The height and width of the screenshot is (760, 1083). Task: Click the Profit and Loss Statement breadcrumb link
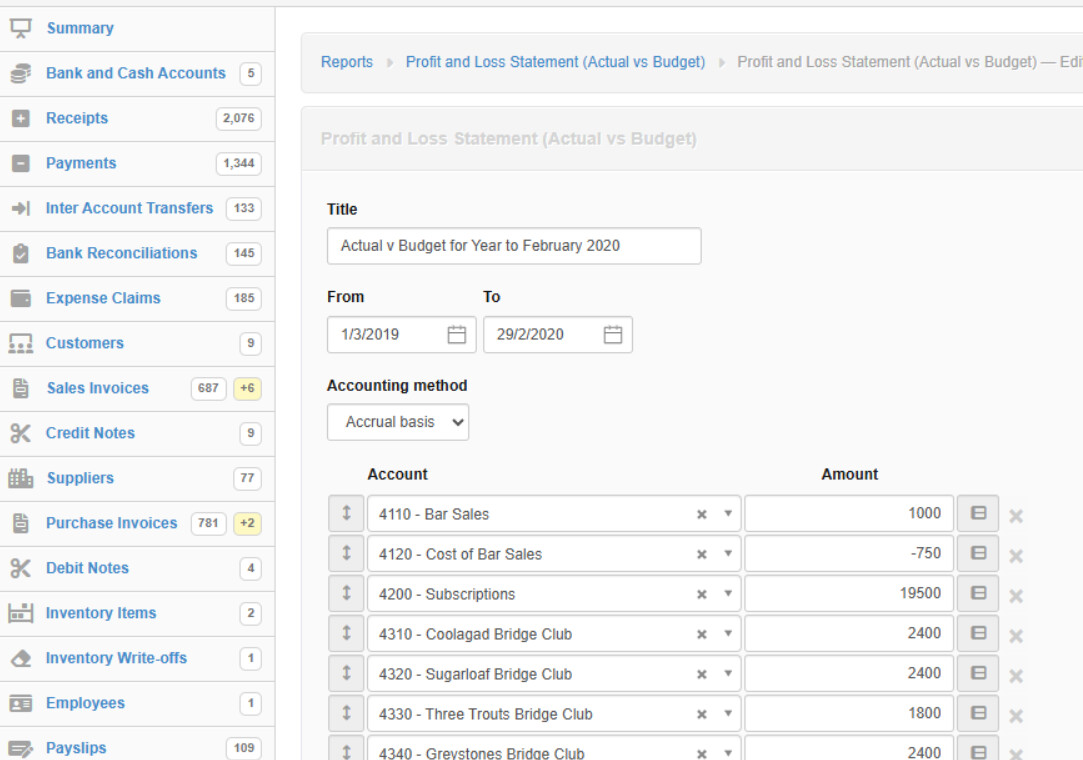(x=555, y=62)
